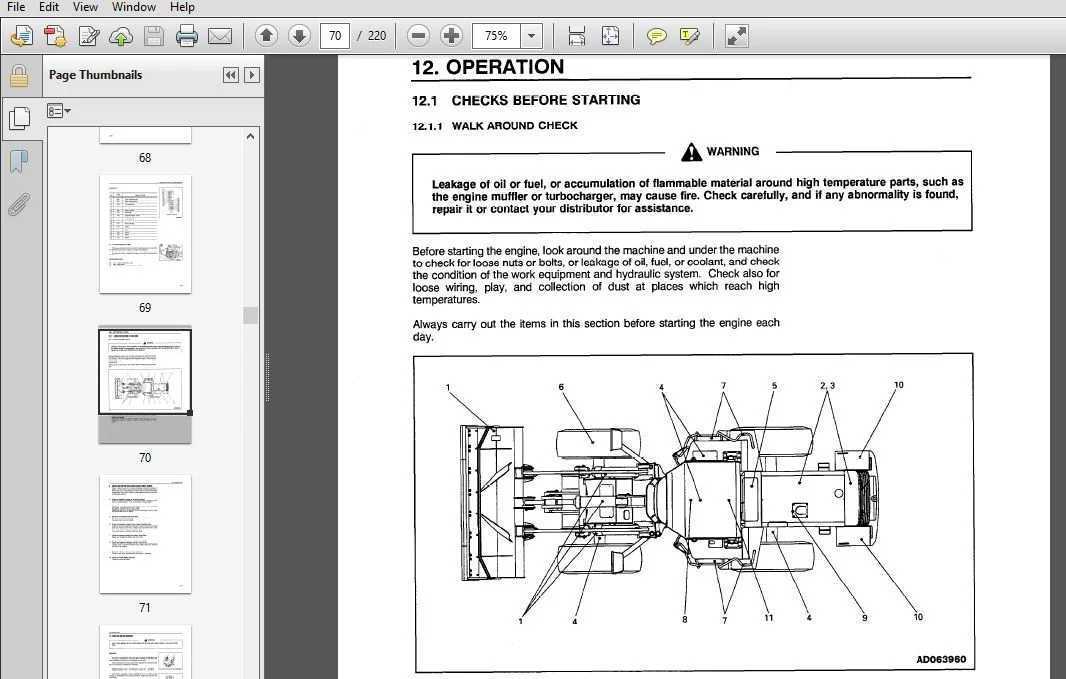
Task: Click the WARNING label in the document
Action: coord(732,151)
